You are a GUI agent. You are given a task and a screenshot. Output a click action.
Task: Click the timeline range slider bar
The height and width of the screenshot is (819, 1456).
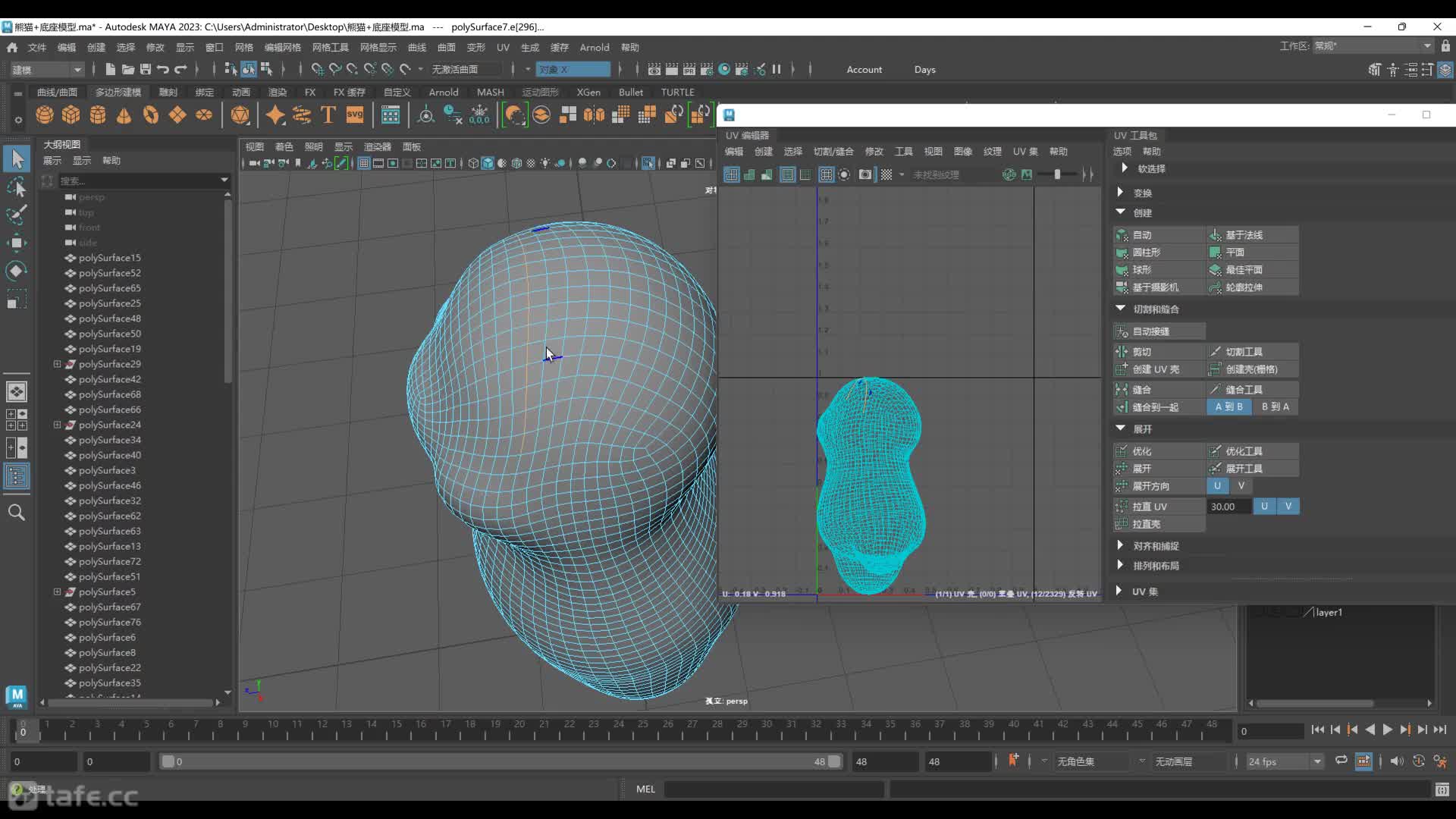click(x=500, y=762)
